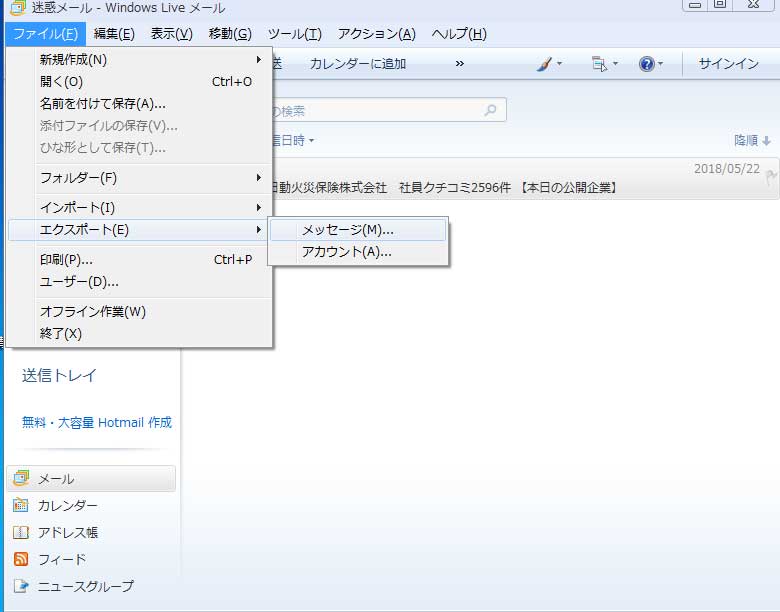780x612 pixels.
Task: Click the flag icon on the message row
Action: click(x=770, y=178)
